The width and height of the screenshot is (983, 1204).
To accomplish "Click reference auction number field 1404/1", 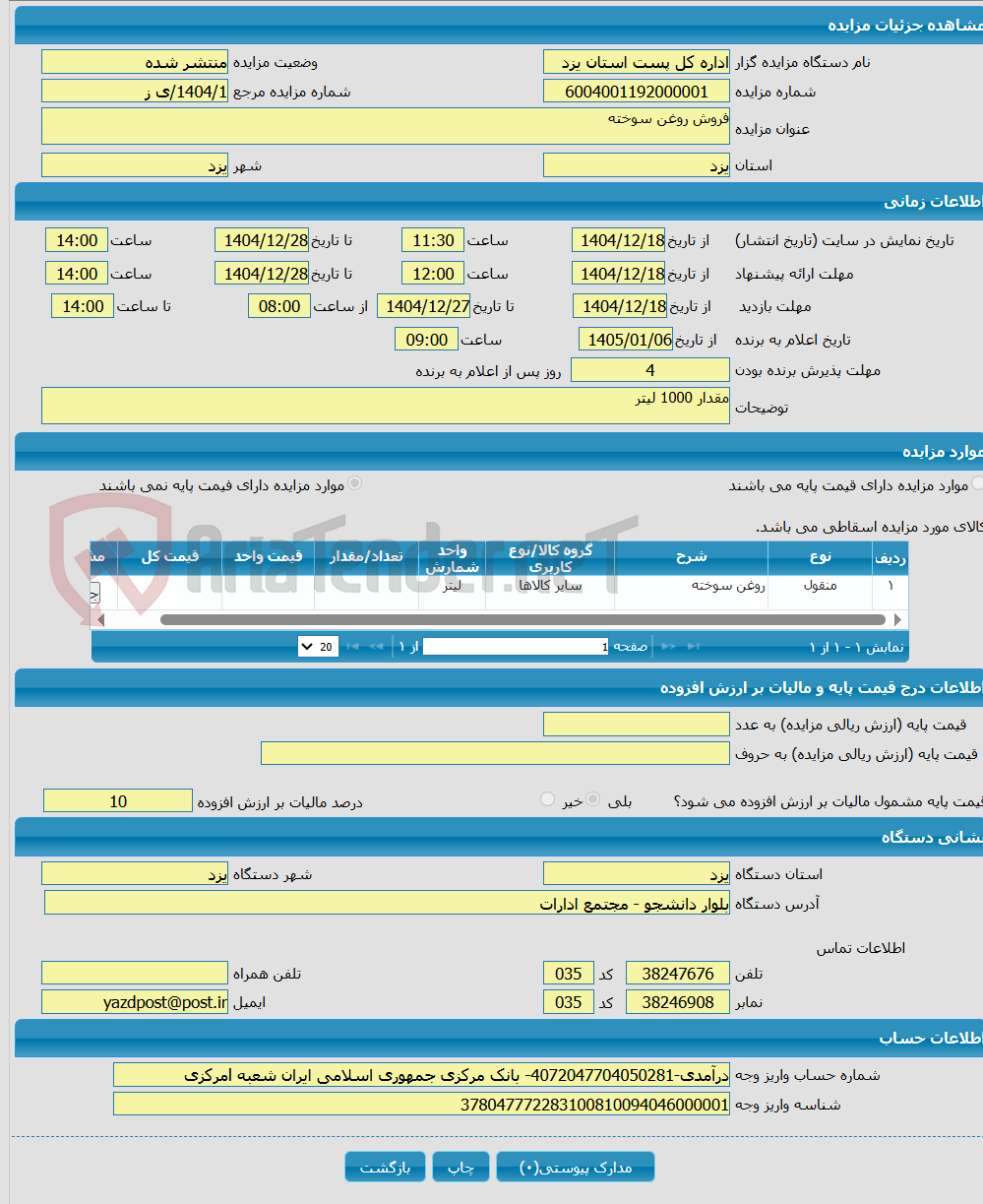I will (135, 92).
